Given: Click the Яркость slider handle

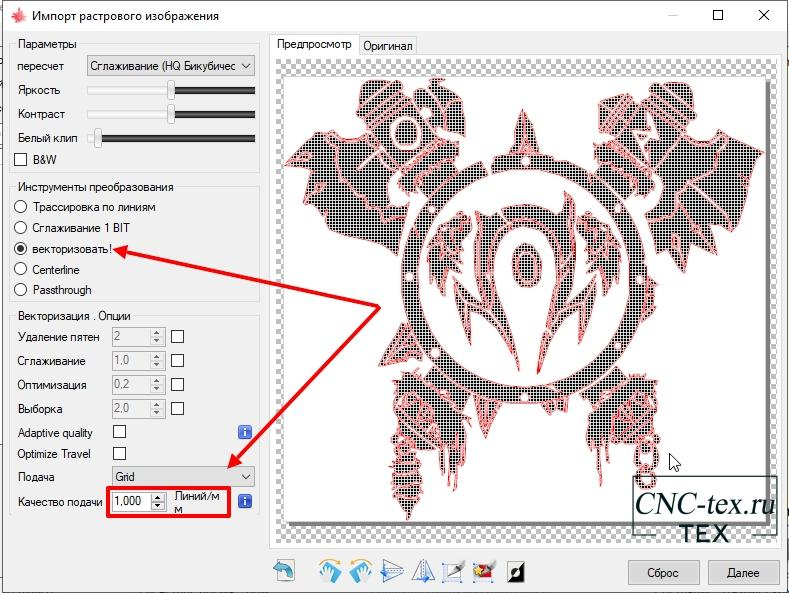Looking at the screenshot, I should 171,91.
